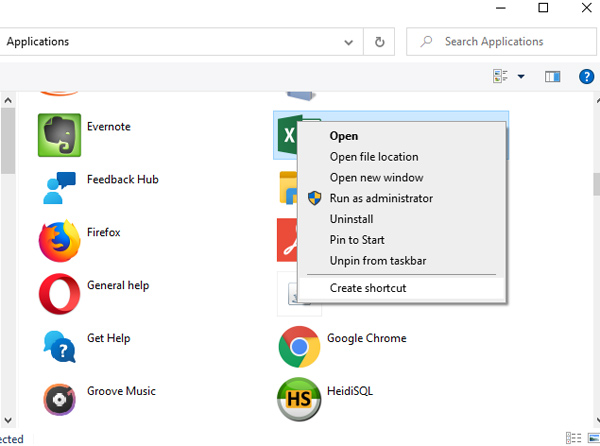Screen dimensions: 600x446
Task: Select the General help label
Action: pos(118,285)
